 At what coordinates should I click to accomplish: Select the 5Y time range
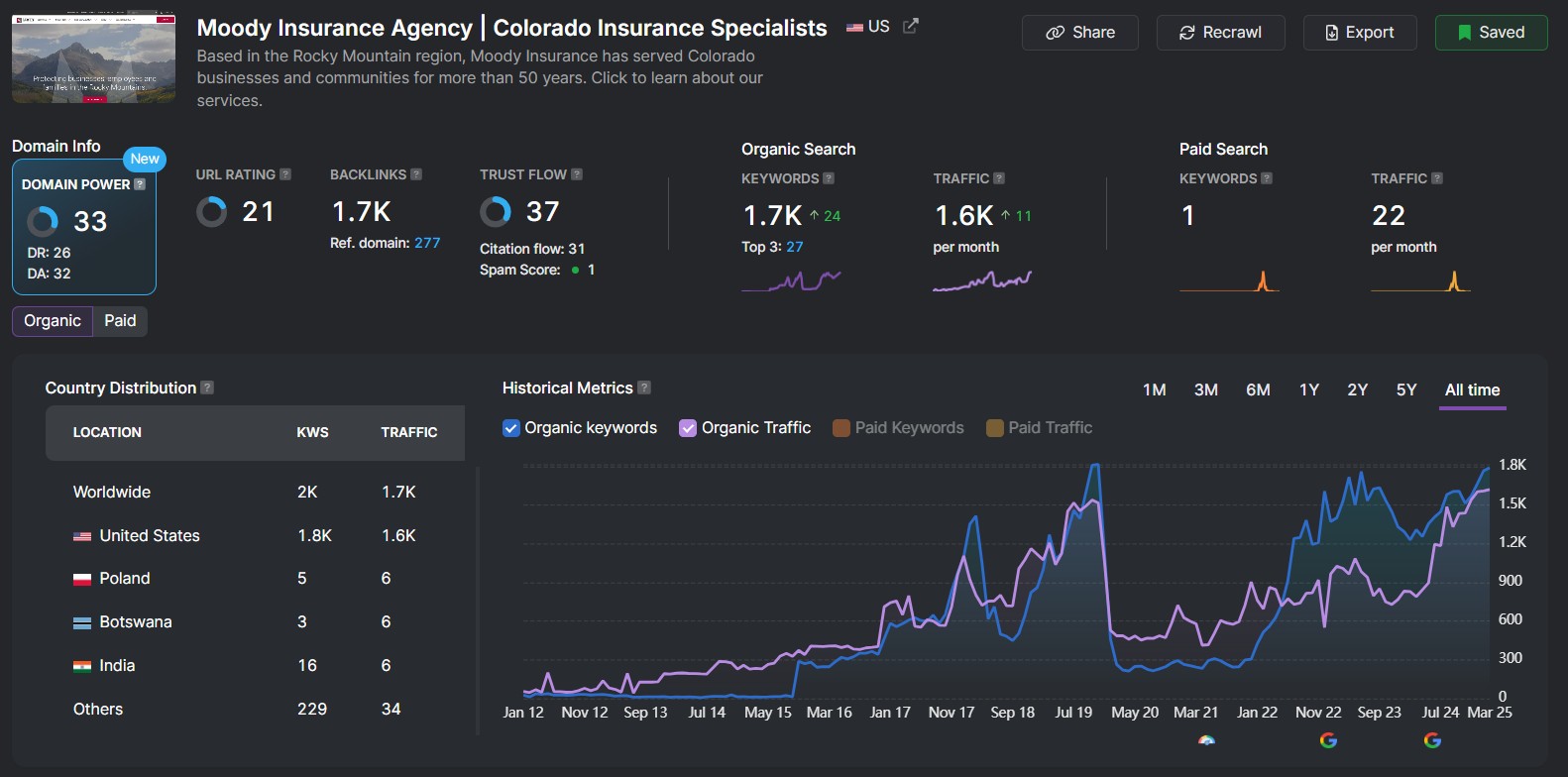pos(1406,389)
